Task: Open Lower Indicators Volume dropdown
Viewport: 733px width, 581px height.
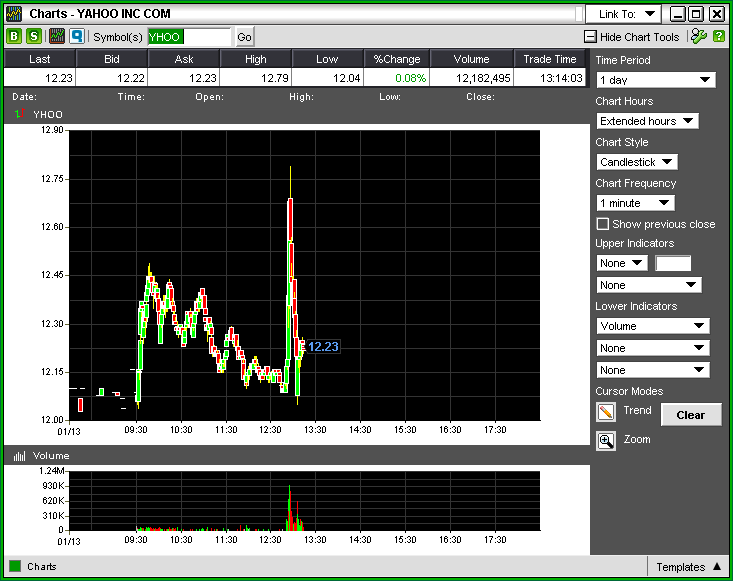Action: pos(653,326)
